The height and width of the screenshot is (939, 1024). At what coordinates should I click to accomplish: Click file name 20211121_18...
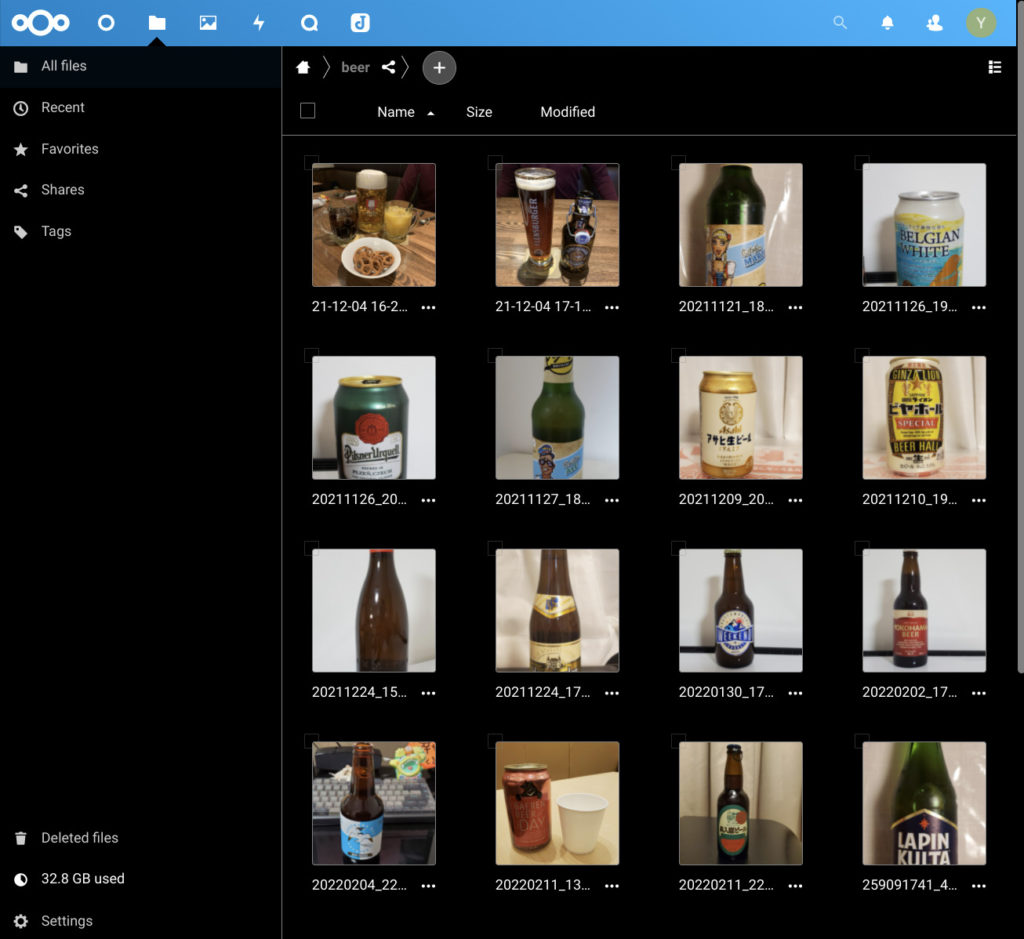(726, 306)
